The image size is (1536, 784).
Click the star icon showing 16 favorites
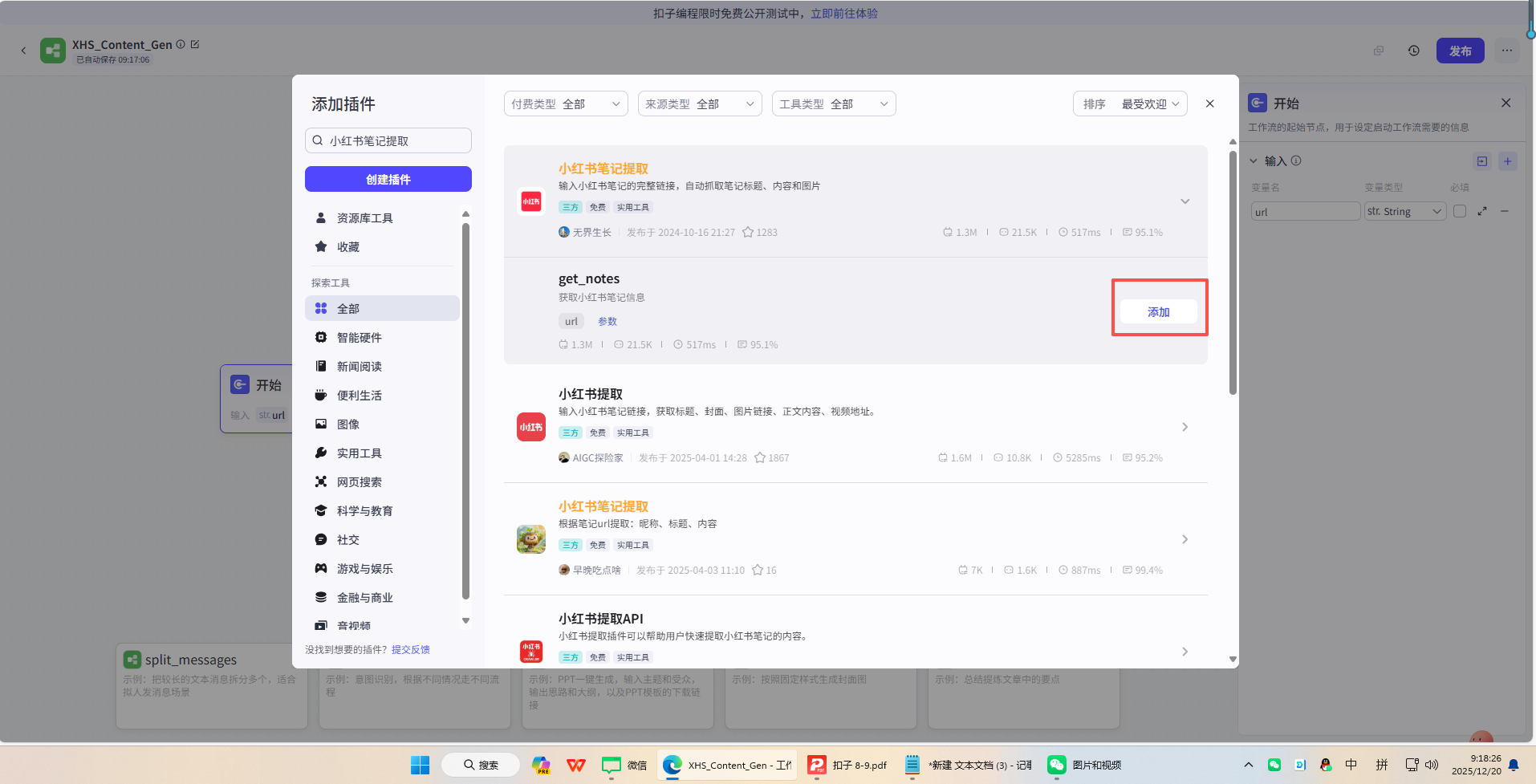point(758,570)
